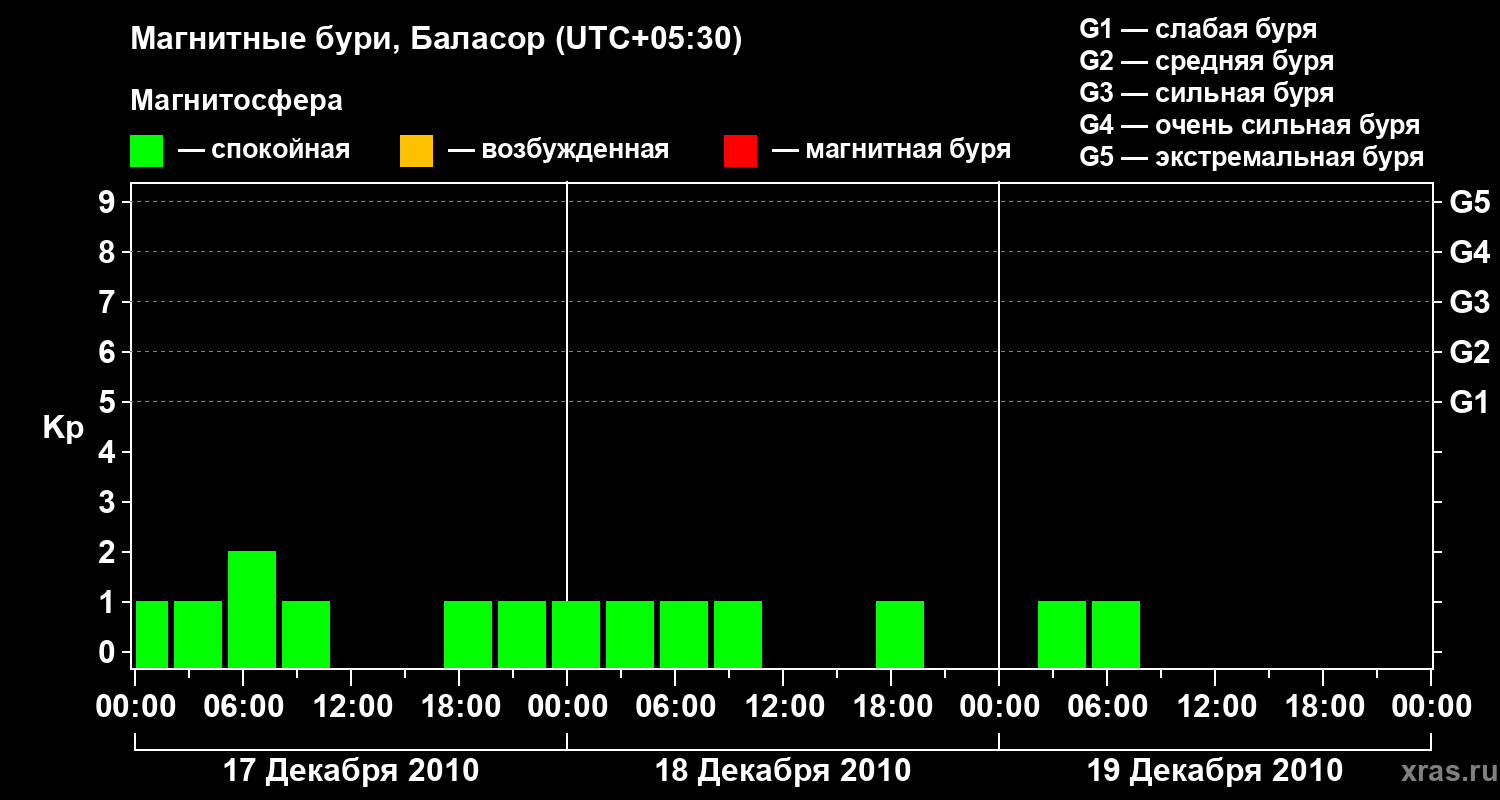Click the bar just after 00:00 on 18 December
The image size is (1500, 800).
tap(576, 634)
